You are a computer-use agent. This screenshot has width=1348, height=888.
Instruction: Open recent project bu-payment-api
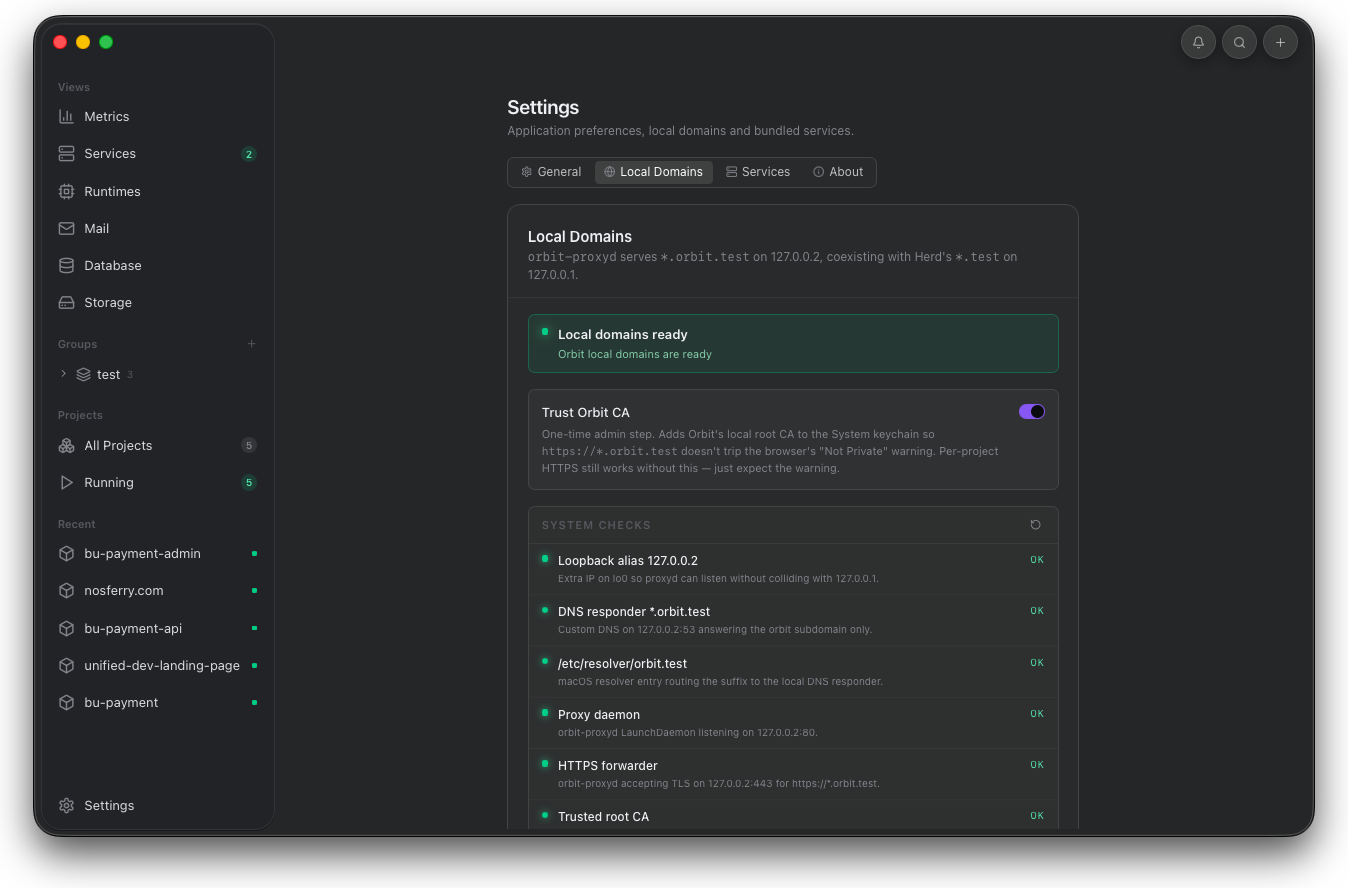pyautogui.click(x=157, y=628)
